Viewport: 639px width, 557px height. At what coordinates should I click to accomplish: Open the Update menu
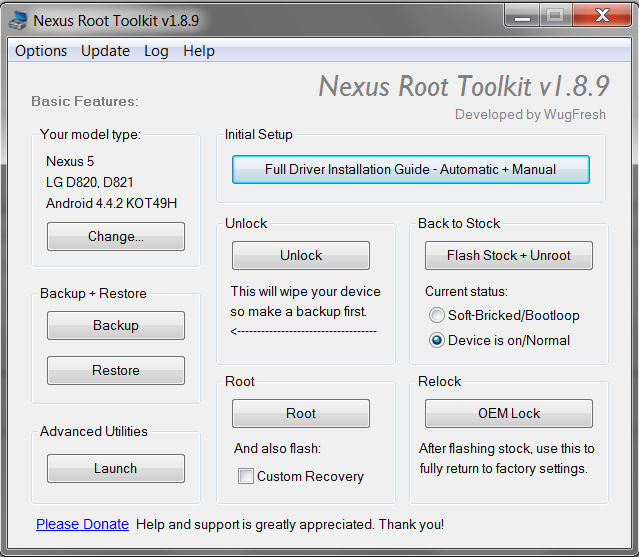[105, 51]
